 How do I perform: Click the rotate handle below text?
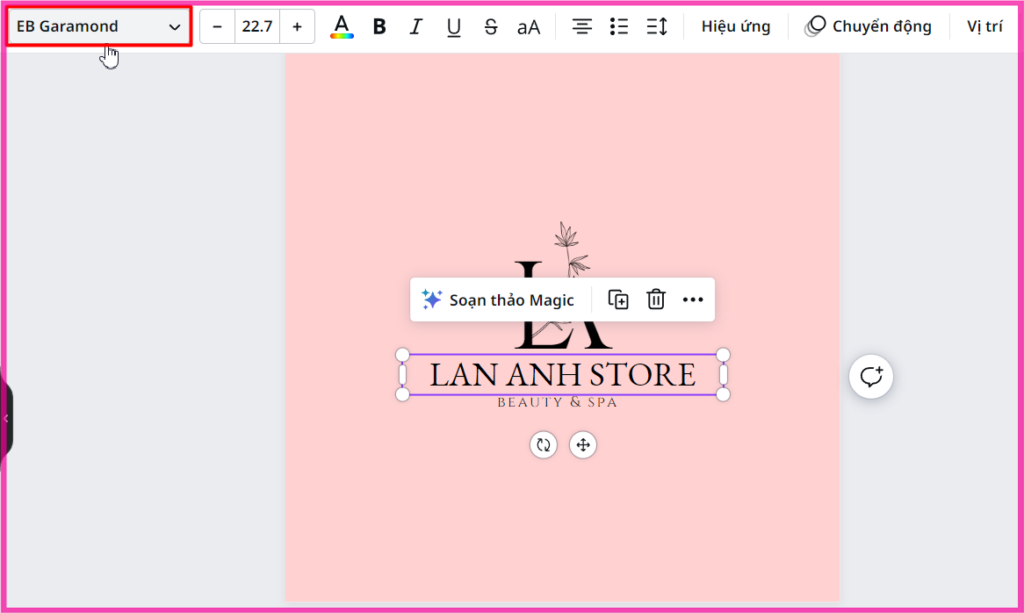(543, 445)
